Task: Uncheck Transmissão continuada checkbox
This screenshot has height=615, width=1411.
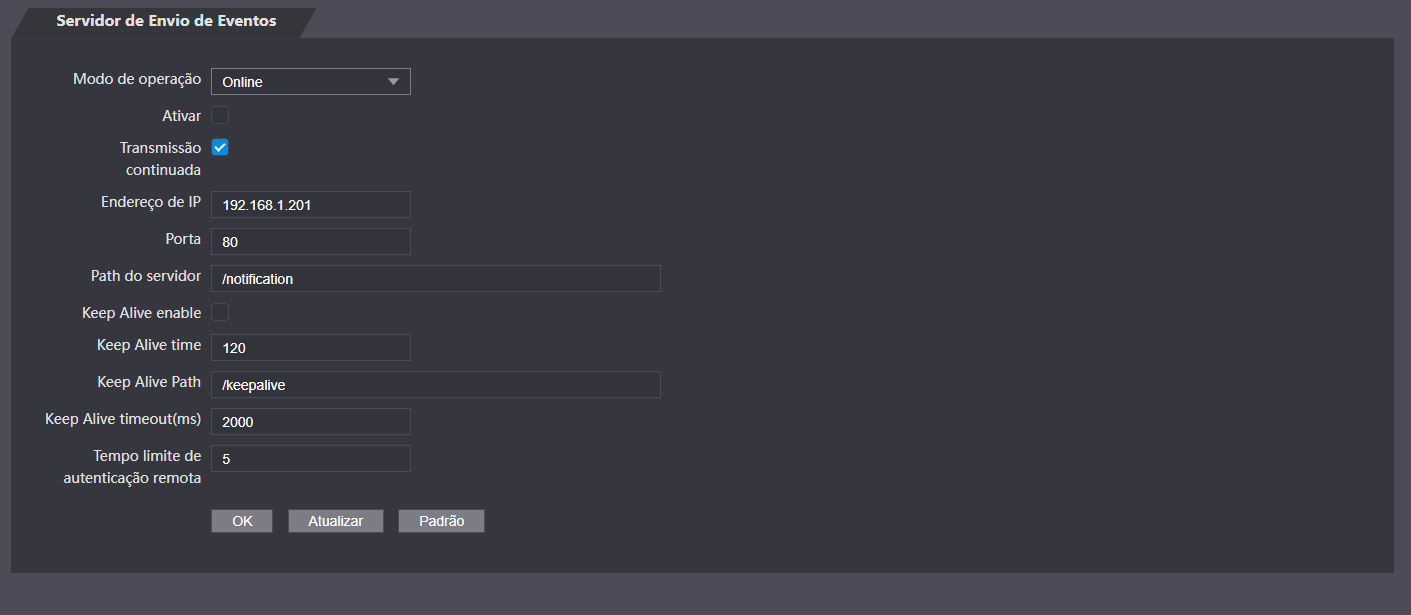Action: [220, 147]
